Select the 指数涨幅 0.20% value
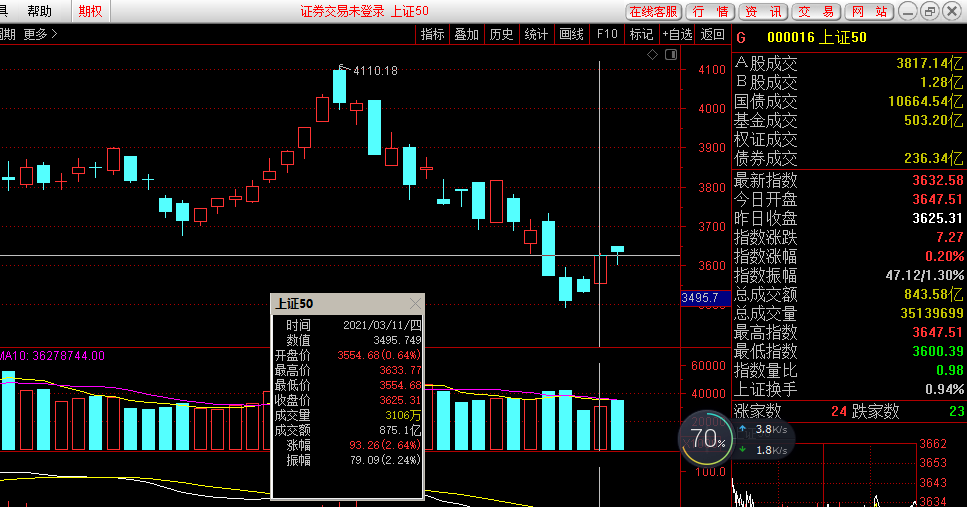 pyautogui.click(x=944, y=257)
